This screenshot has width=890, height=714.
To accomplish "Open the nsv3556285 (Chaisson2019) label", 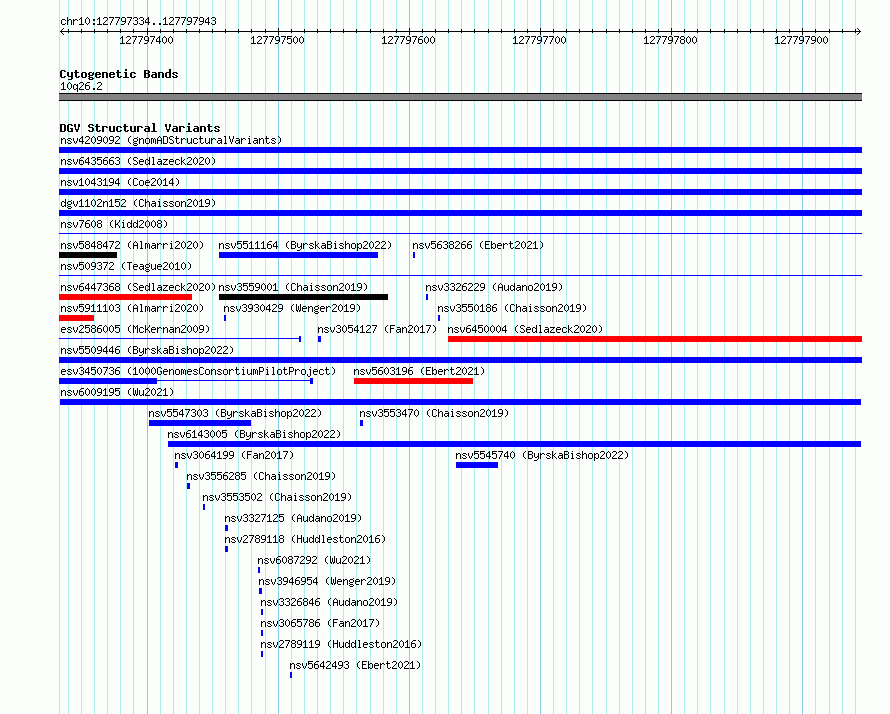I will 261,476.
